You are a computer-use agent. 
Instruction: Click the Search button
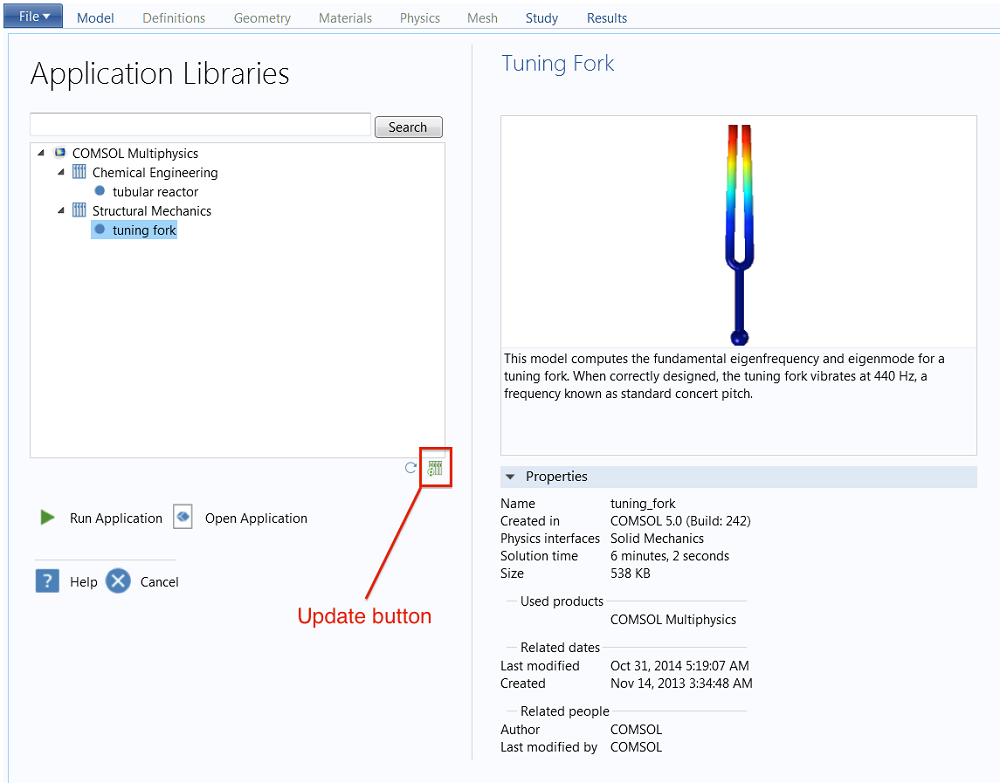click(x=408, y=127)
